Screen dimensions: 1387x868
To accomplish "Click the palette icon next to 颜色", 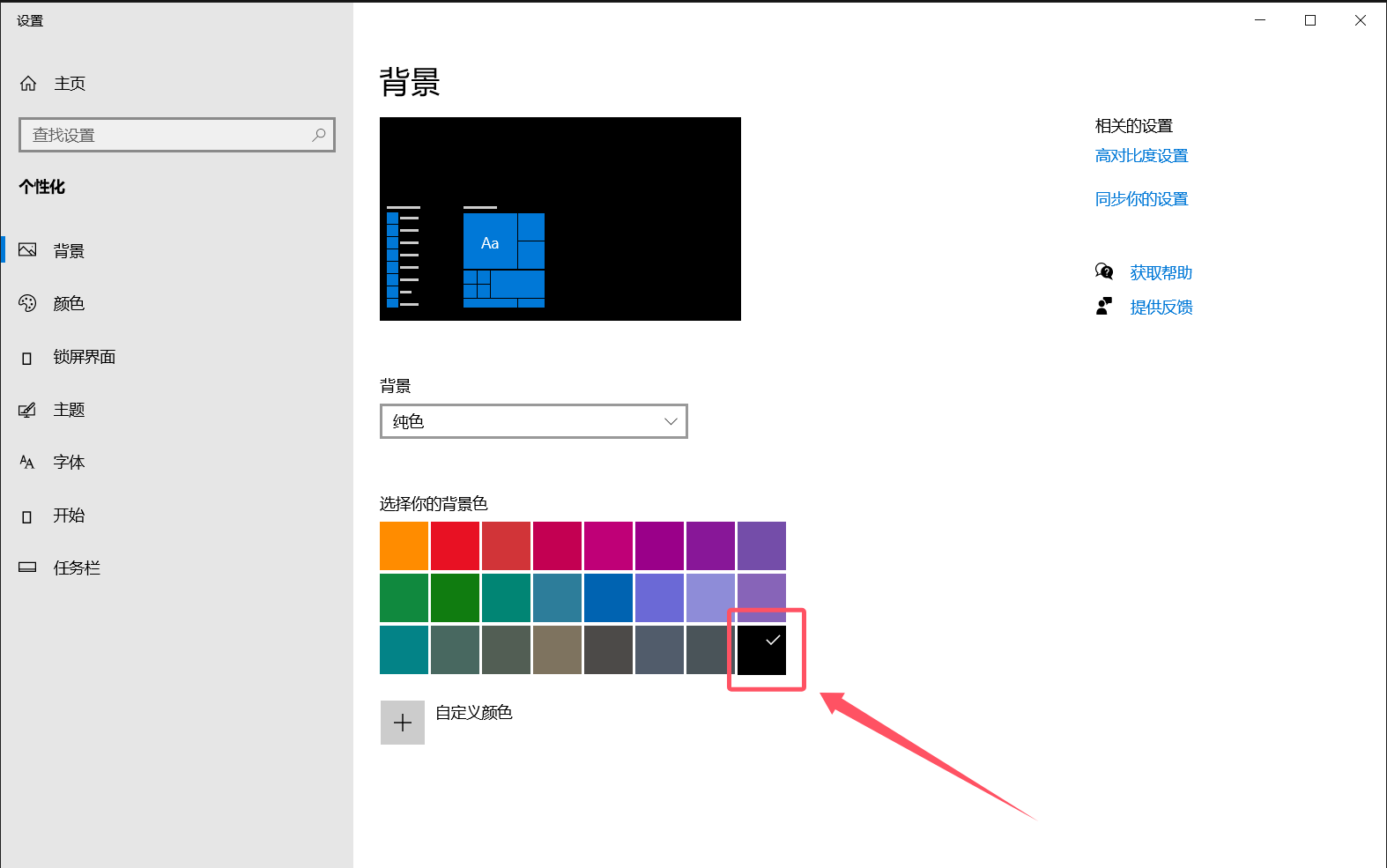I will point(28,303).
